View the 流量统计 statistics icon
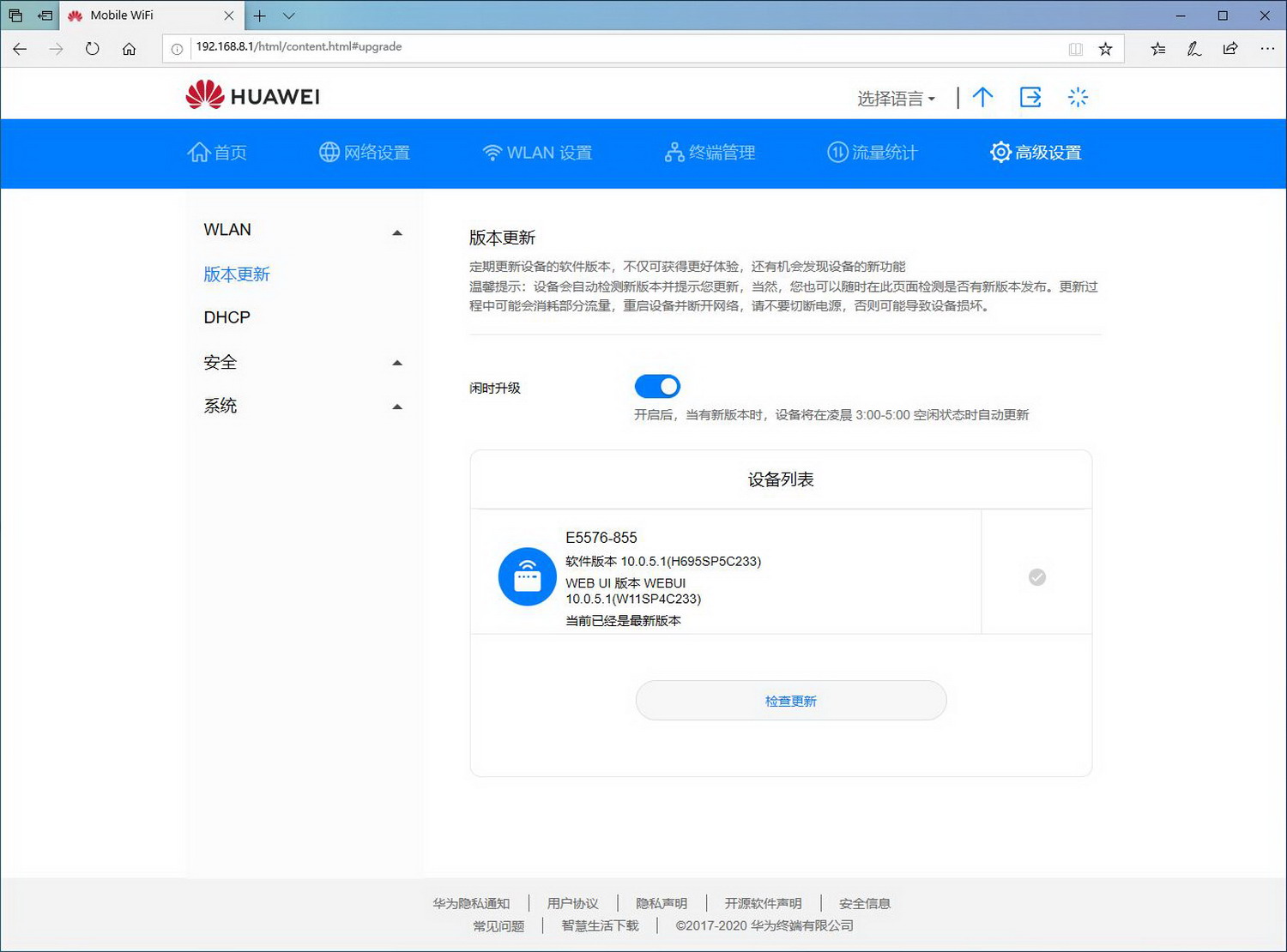The height and width of the screenshot is (952, 1287). pos(837,152)
